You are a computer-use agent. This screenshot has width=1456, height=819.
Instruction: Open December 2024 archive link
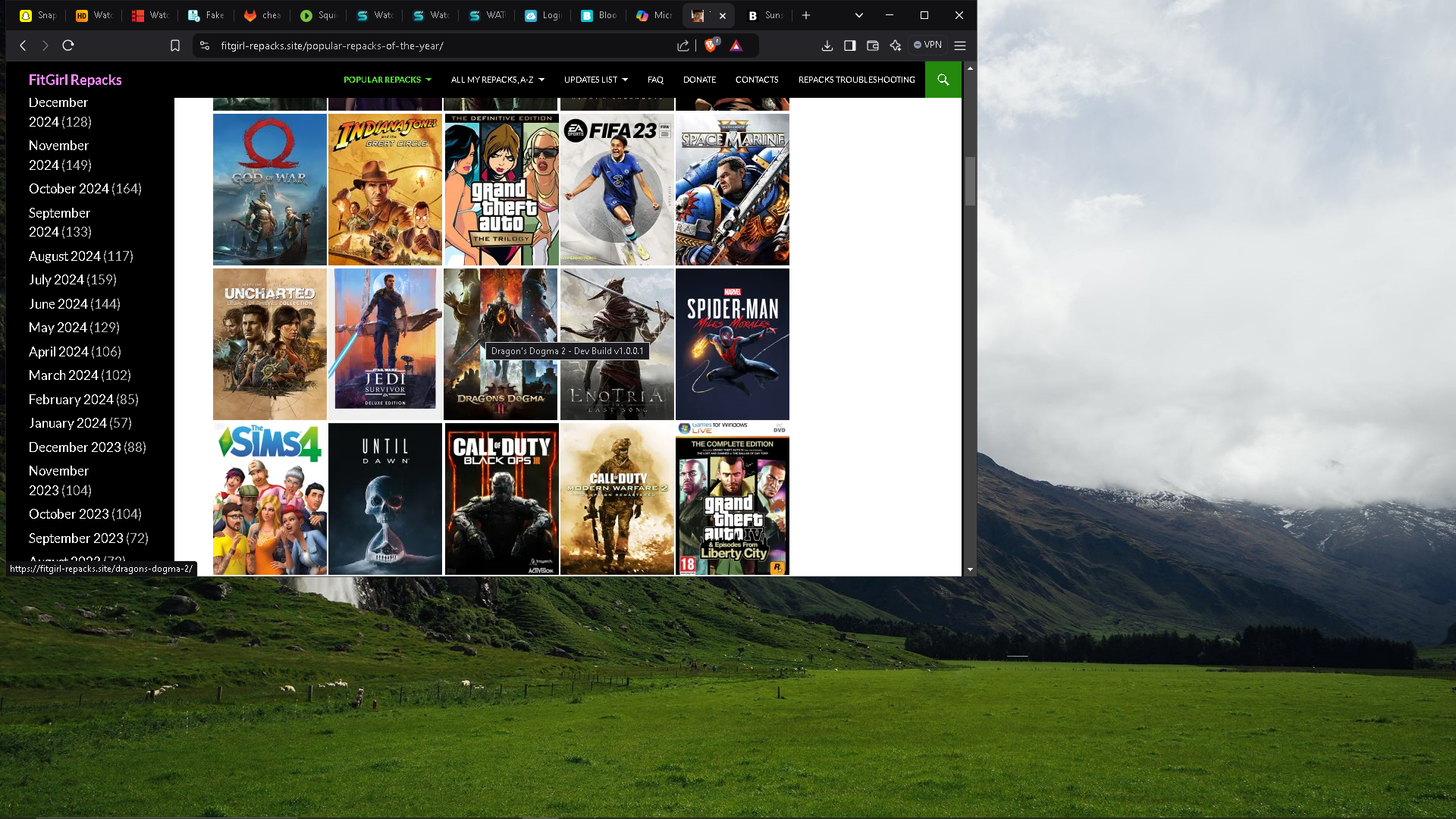pyautogui.click(x=60, y=112)
